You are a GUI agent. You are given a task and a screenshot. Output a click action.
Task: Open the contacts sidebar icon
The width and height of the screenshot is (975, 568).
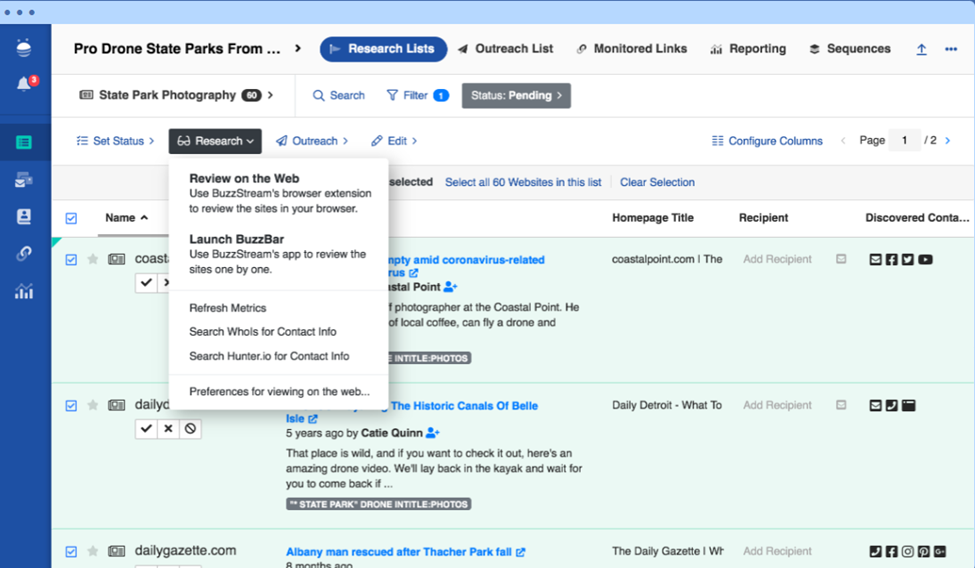pyautogui.click(x=24, y=216)
